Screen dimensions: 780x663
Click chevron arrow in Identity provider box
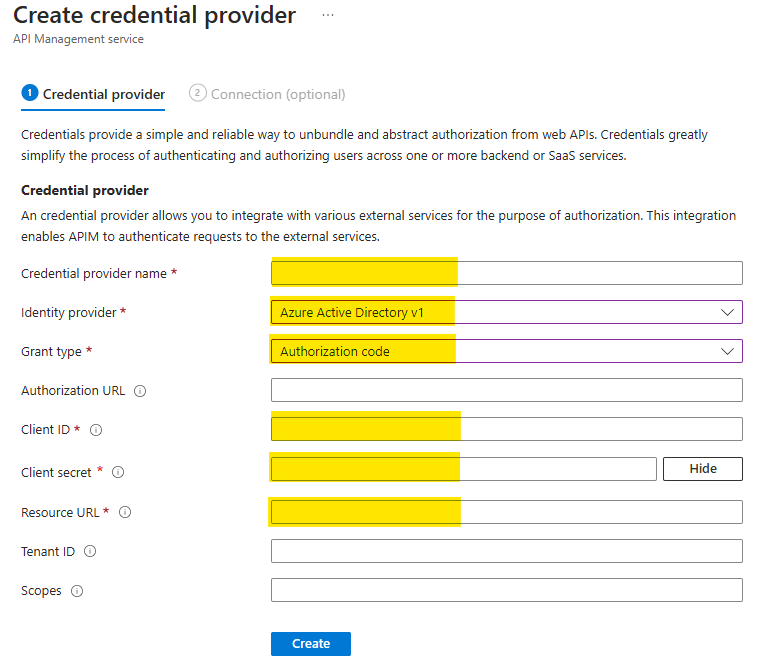click(x=727, y=312)
